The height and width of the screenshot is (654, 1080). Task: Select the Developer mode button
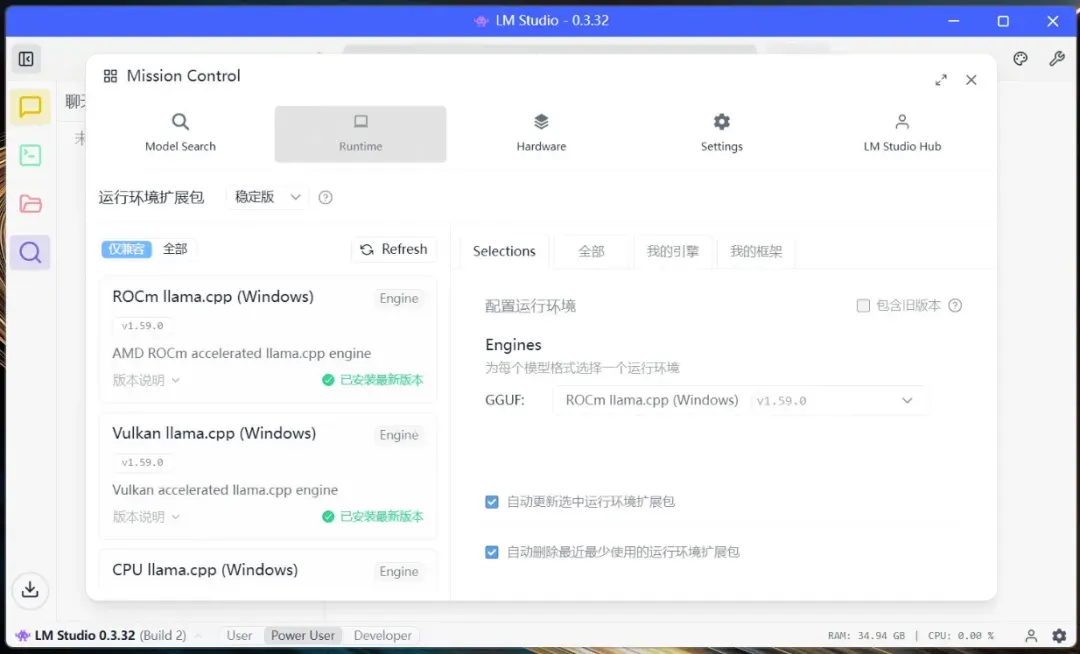pos(382,635)
